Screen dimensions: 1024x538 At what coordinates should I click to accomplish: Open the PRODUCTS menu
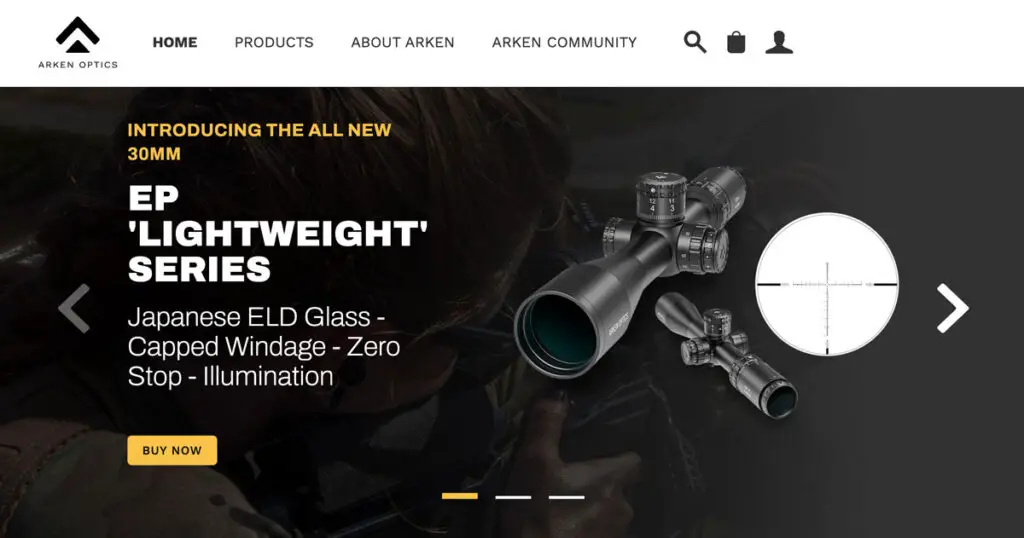274,42
